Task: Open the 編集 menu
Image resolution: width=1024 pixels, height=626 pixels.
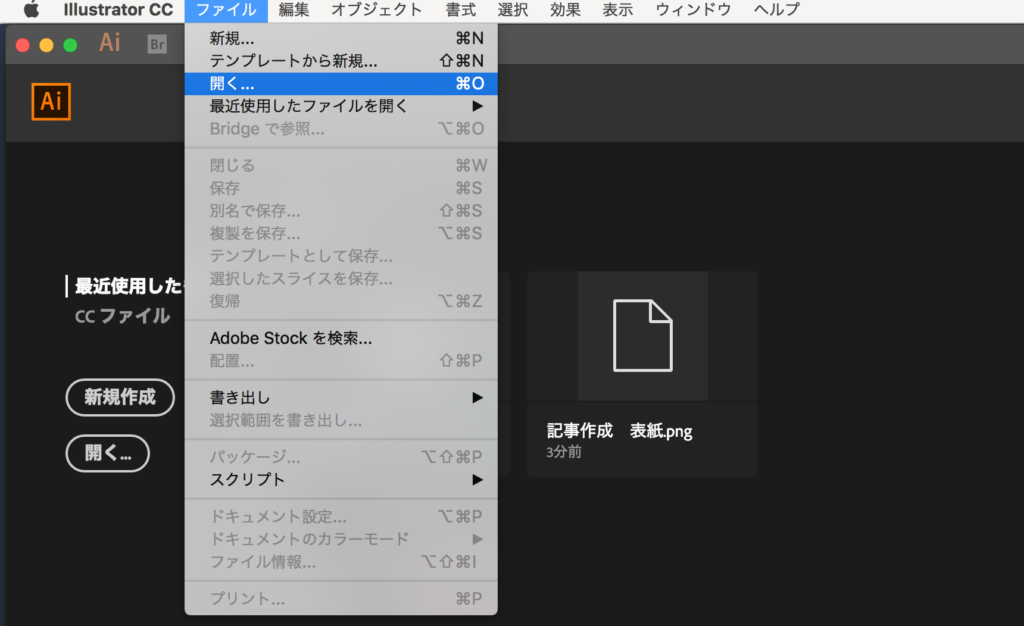Action: pyautogui.click(x=294, y=10)
